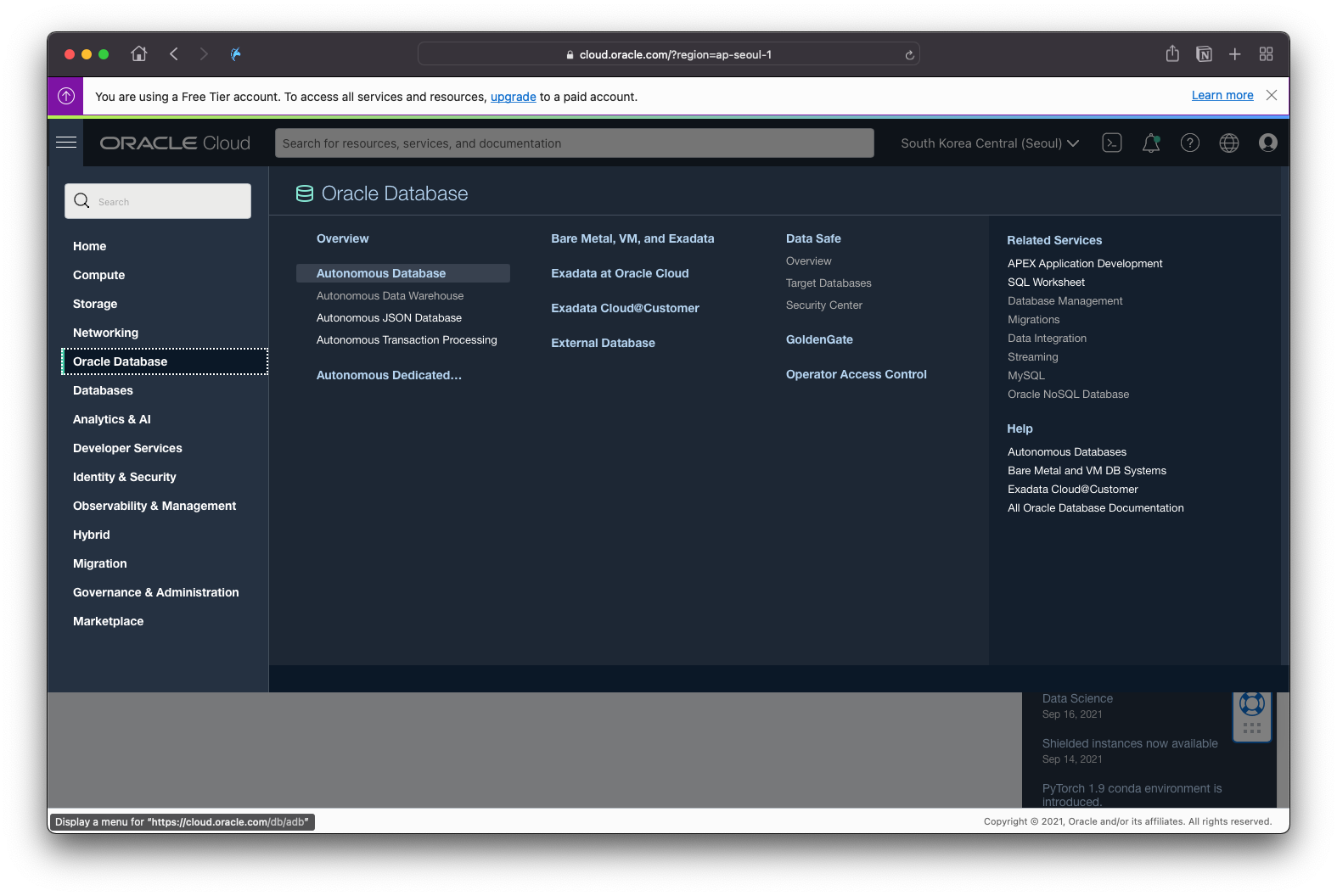Image resolution: width=1337 pixels, height=896 pixels.
Task: Show tab overview grid icon
Action: [1267, 54]
